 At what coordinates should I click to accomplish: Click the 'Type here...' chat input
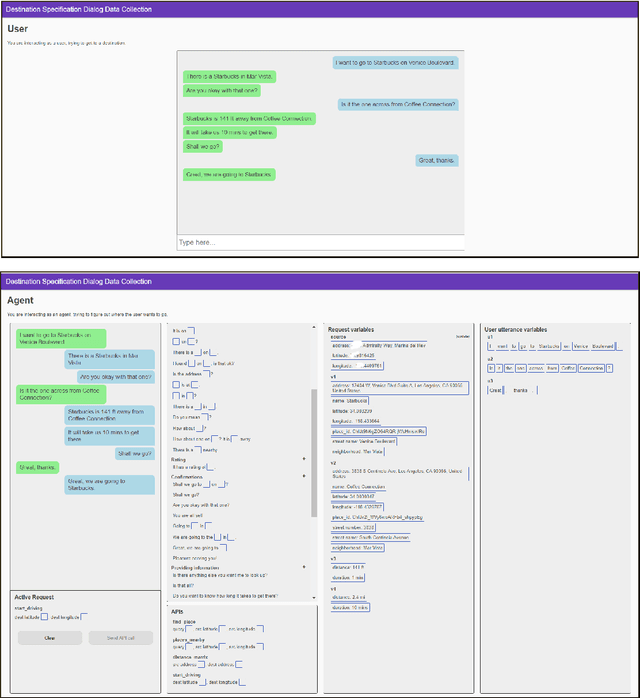click(319, 242)
